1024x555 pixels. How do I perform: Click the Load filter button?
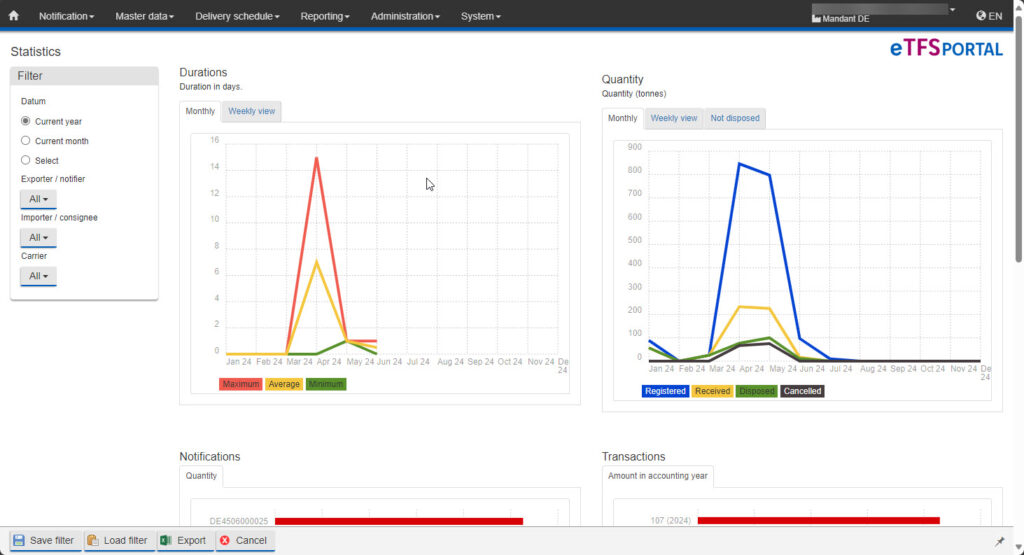[118, 541]
